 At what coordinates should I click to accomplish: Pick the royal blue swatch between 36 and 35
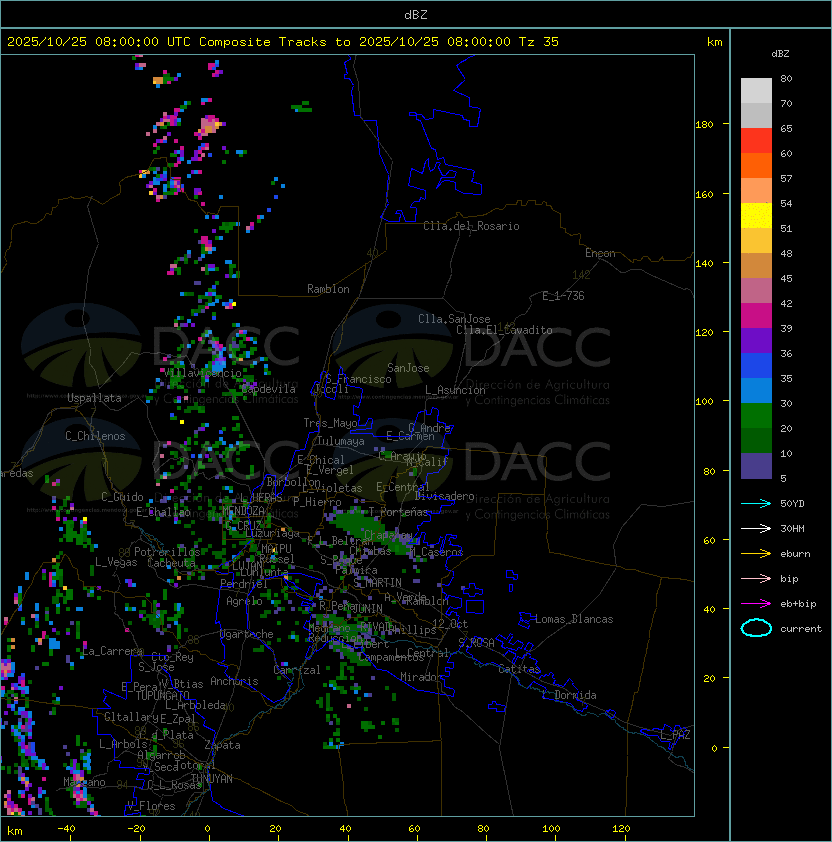[756, 365]
